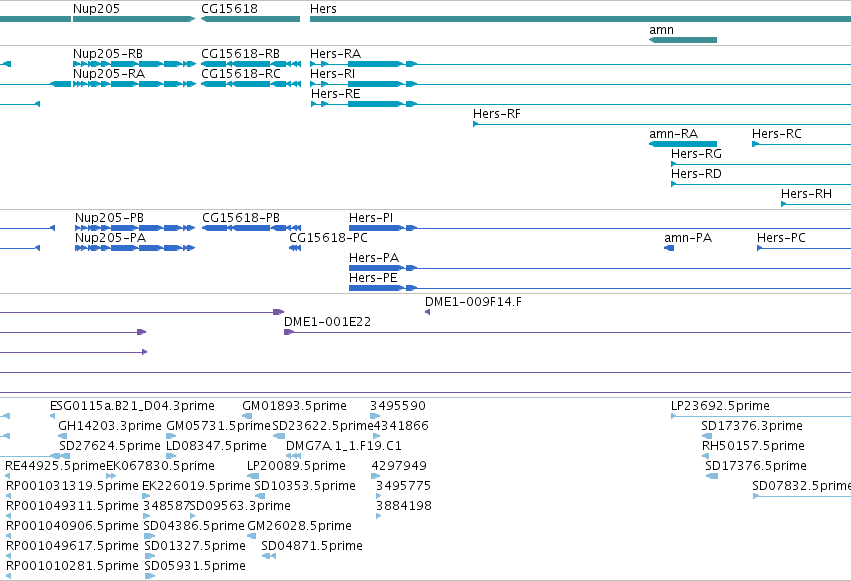The width and height of the screenshot is (851, 581).
Task: Click RP001049311.5prime EST label
Action: pyautogui.click(x=72, y=506)
